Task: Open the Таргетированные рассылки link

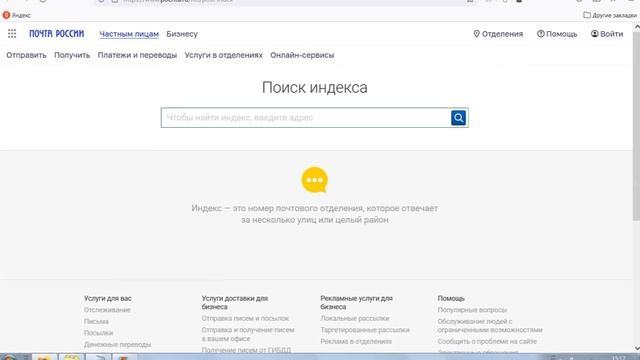Action: [365, 330]
